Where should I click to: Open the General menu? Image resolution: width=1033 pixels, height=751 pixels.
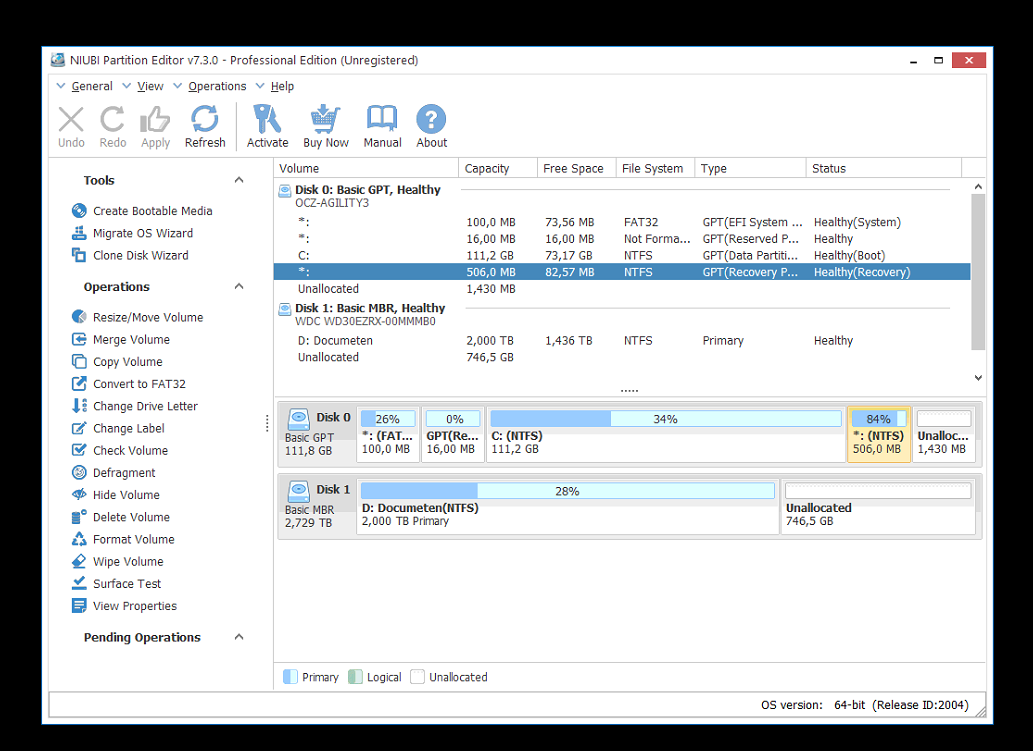click(x=91, y=86)
